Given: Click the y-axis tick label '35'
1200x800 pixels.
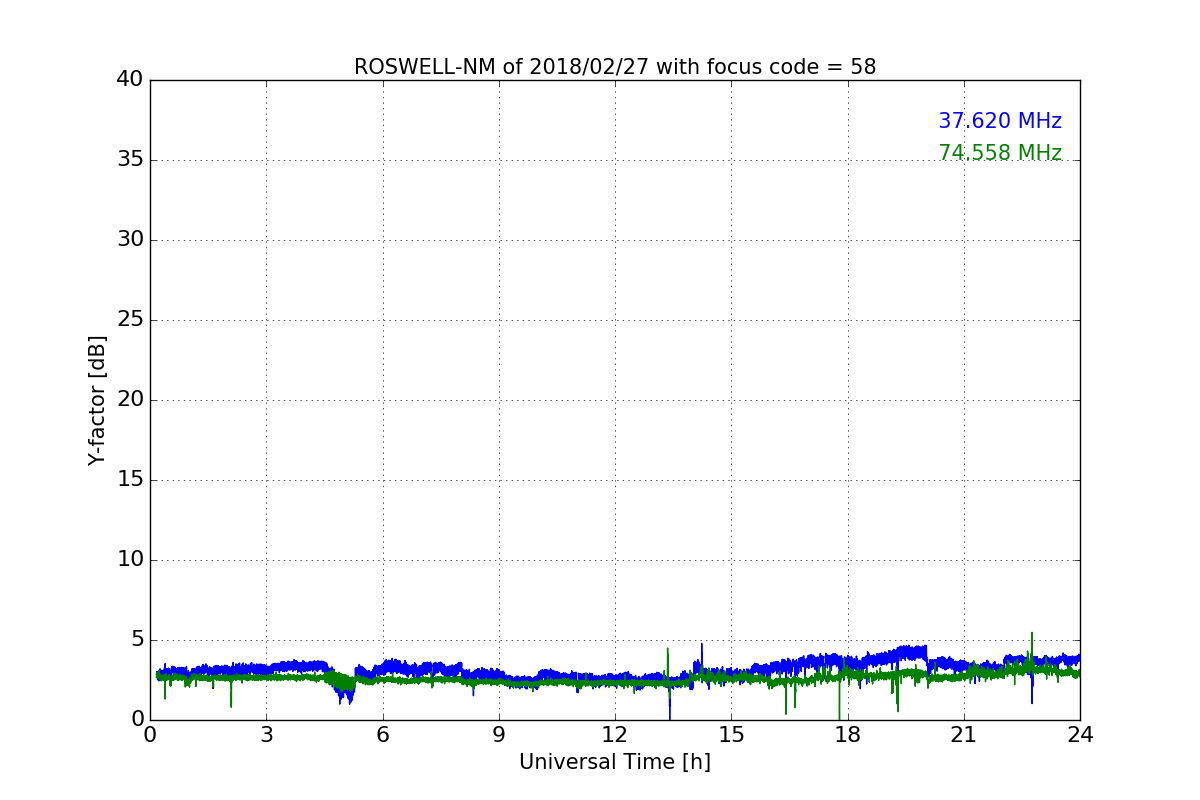Looking at the screenshot, I should pyautogui.click(x=130, y=159).
